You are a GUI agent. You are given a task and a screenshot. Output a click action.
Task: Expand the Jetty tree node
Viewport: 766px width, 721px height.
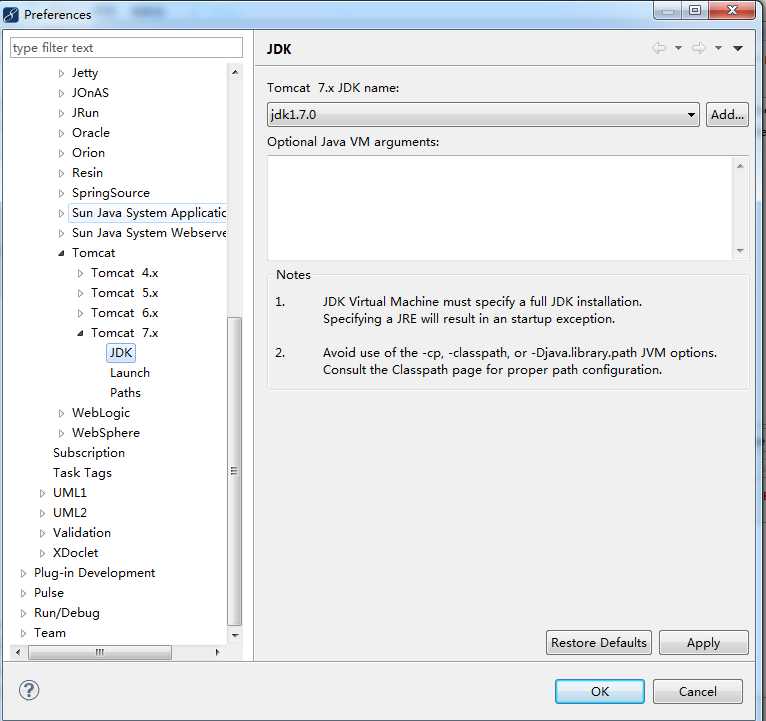[x=61, y=73]
